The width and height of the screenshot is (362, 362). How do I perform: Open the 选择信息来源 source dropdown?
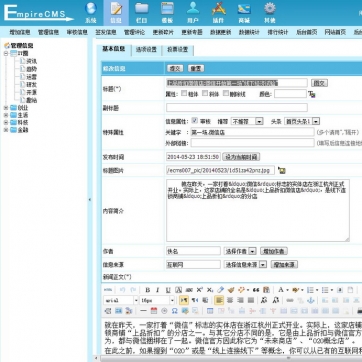245,265
